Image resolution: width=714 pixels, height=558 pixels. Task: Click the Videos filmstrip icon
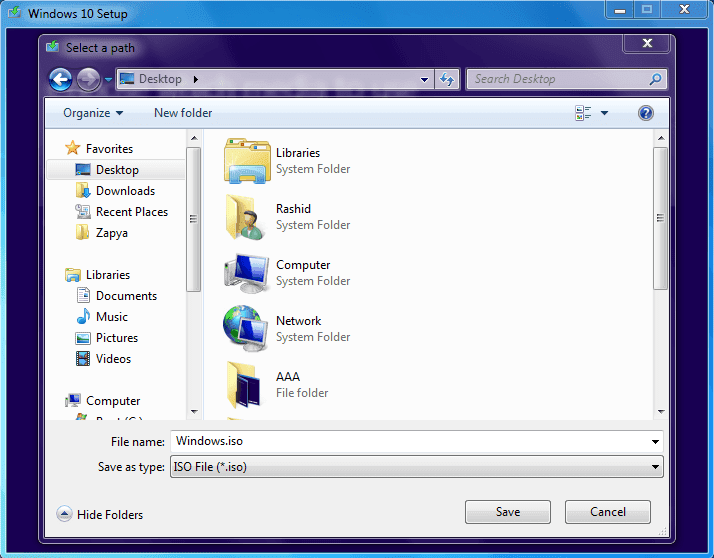[x=83, y=358]
